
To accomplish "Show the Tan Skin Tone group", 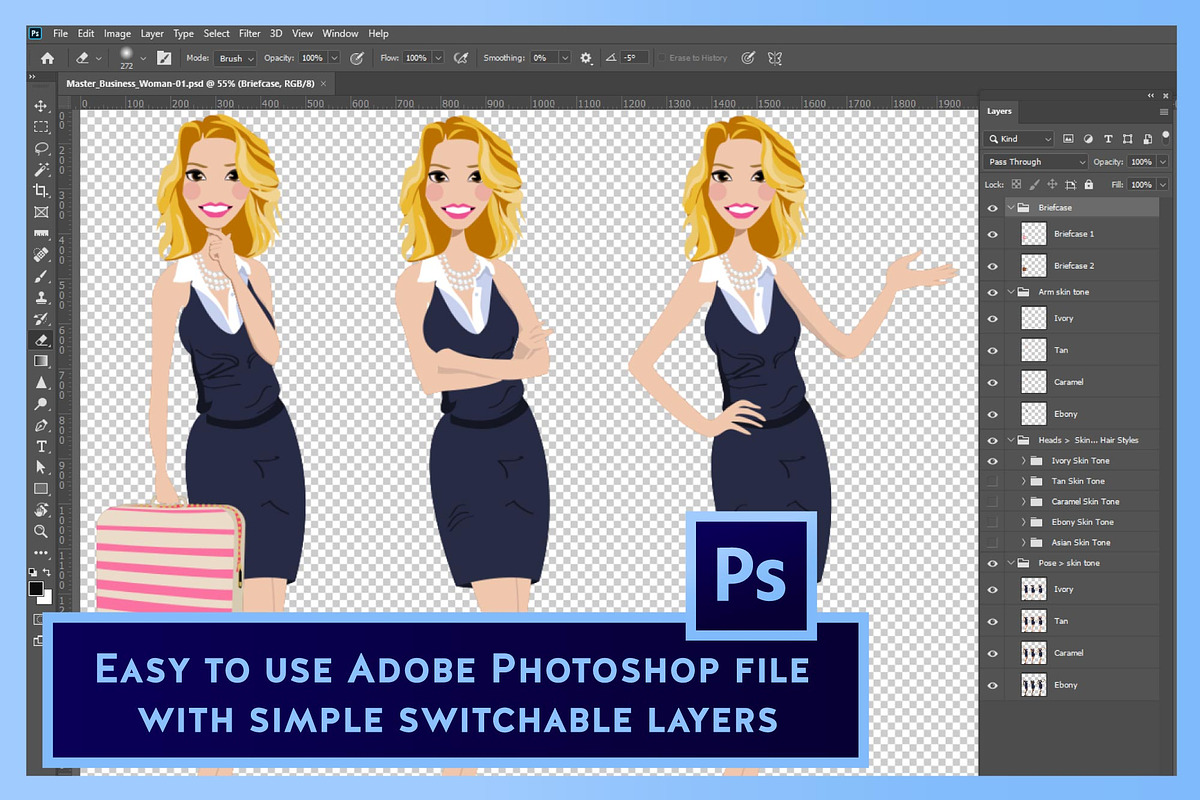I will (x=992, y=481).
